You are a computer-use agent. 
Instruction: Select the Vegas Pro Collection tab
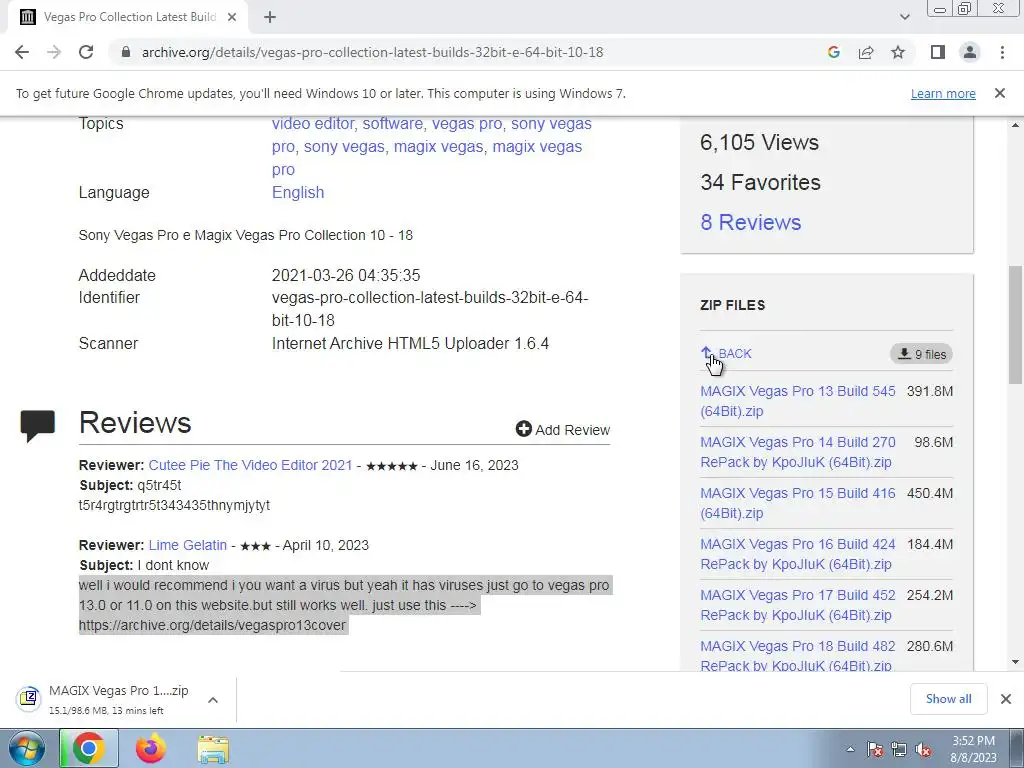(x=127, y=18)
